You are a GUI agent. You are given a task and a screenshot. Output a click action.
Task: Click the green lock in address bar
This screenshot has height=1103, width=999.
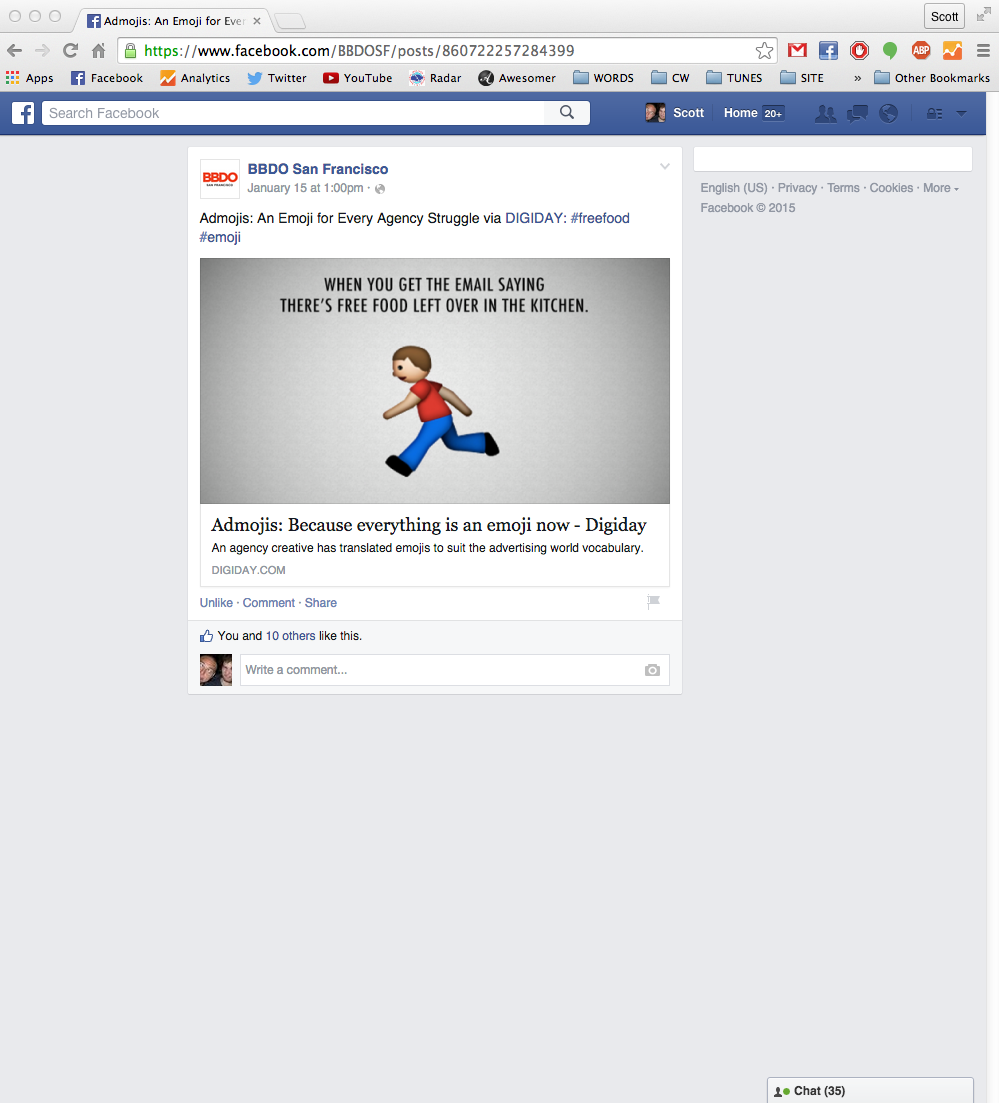pyautogui.click(x=130, y=51)
